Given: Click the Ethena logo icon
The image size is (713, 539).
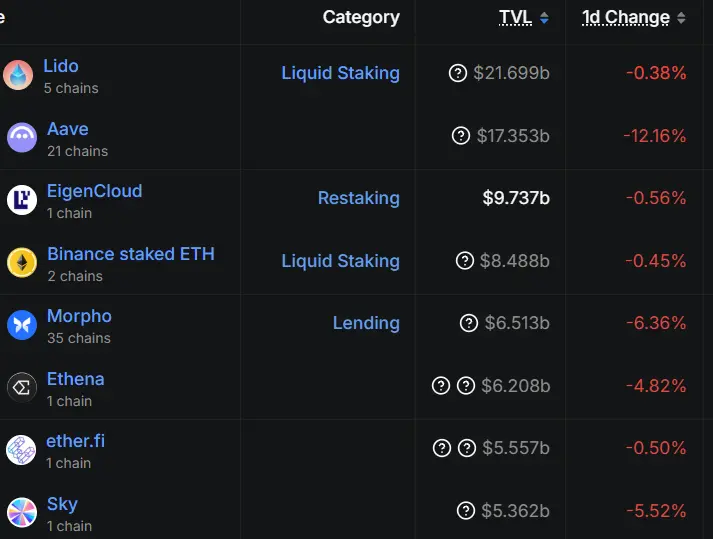Looking at the screenshot, I should coord(22,388).
